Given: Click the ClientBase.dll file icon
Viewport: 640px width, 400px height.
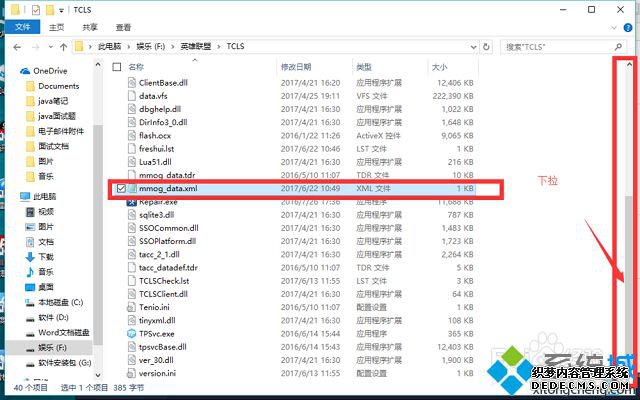Looking at the screenshot, I should click(x=131, y=83).
